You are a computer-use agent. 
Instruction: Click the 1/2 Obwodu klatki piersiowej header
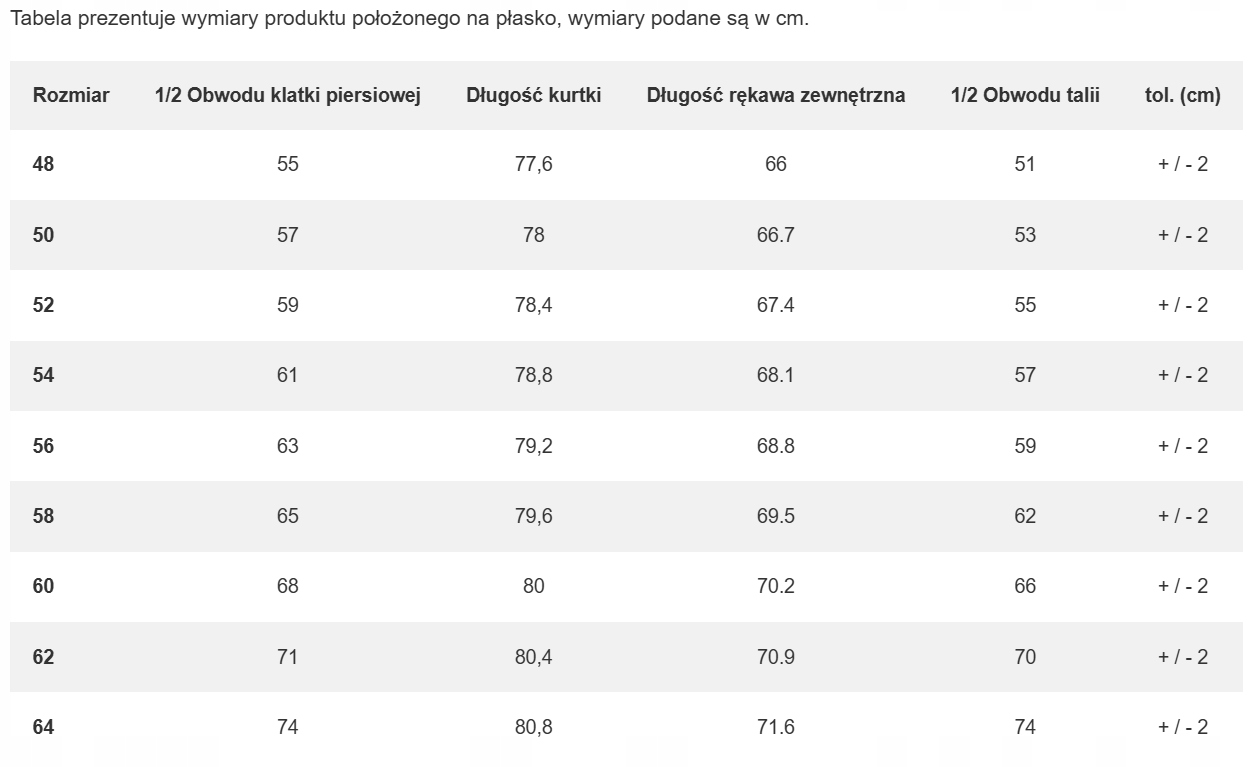point(288,95)
